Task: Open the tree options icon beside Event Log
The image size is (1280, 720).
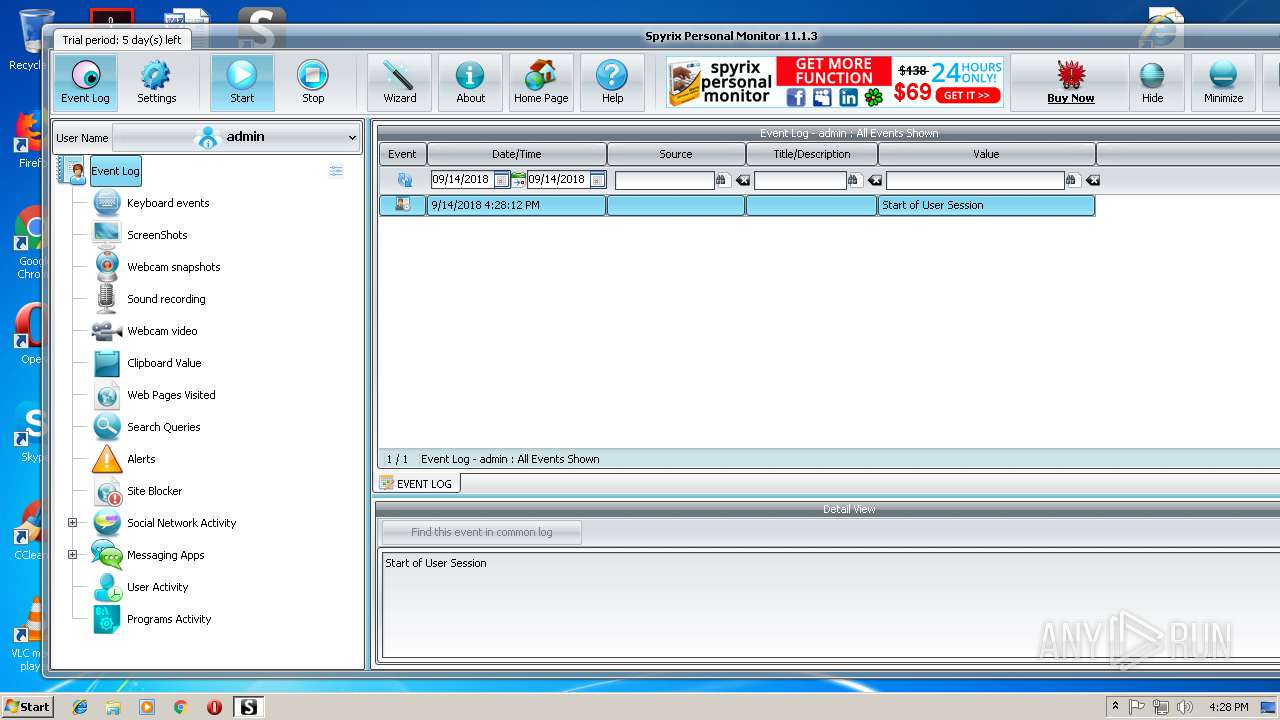Action: (336, 171)
